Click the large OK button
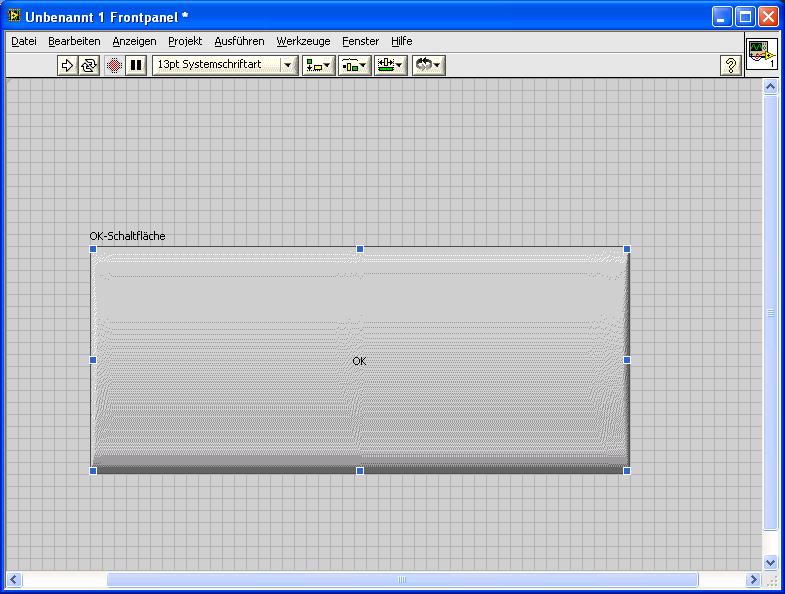The width and height of the screenshot is (785, 594). [x=359, y=360]
